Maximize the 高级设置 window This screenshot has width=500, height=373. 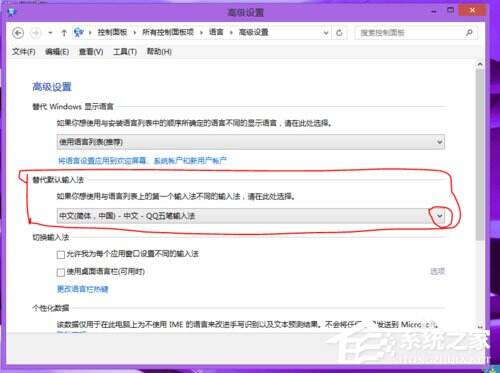(450, 11)
